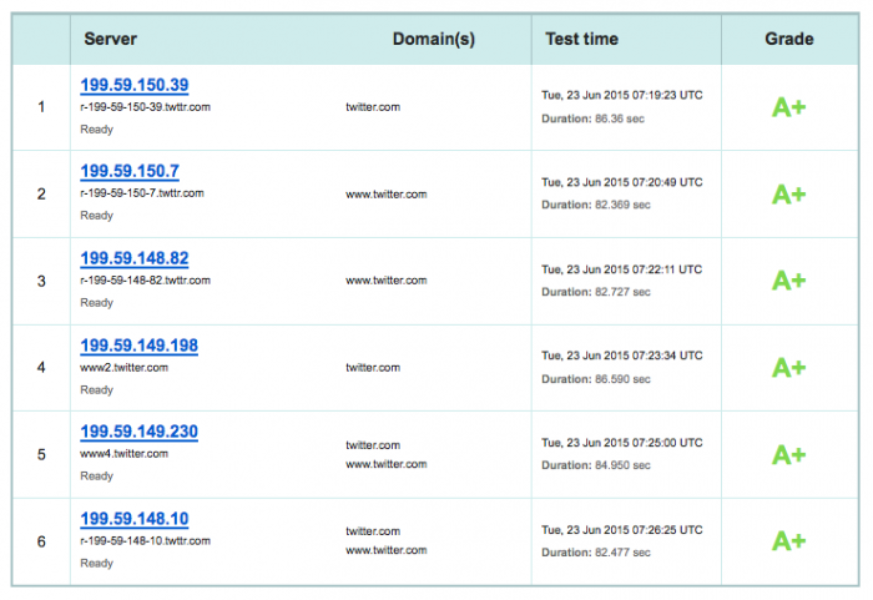The height and width of the screenshot is (600, 873).
Task: Open server link 199.59.150.7
Action: 130,171
